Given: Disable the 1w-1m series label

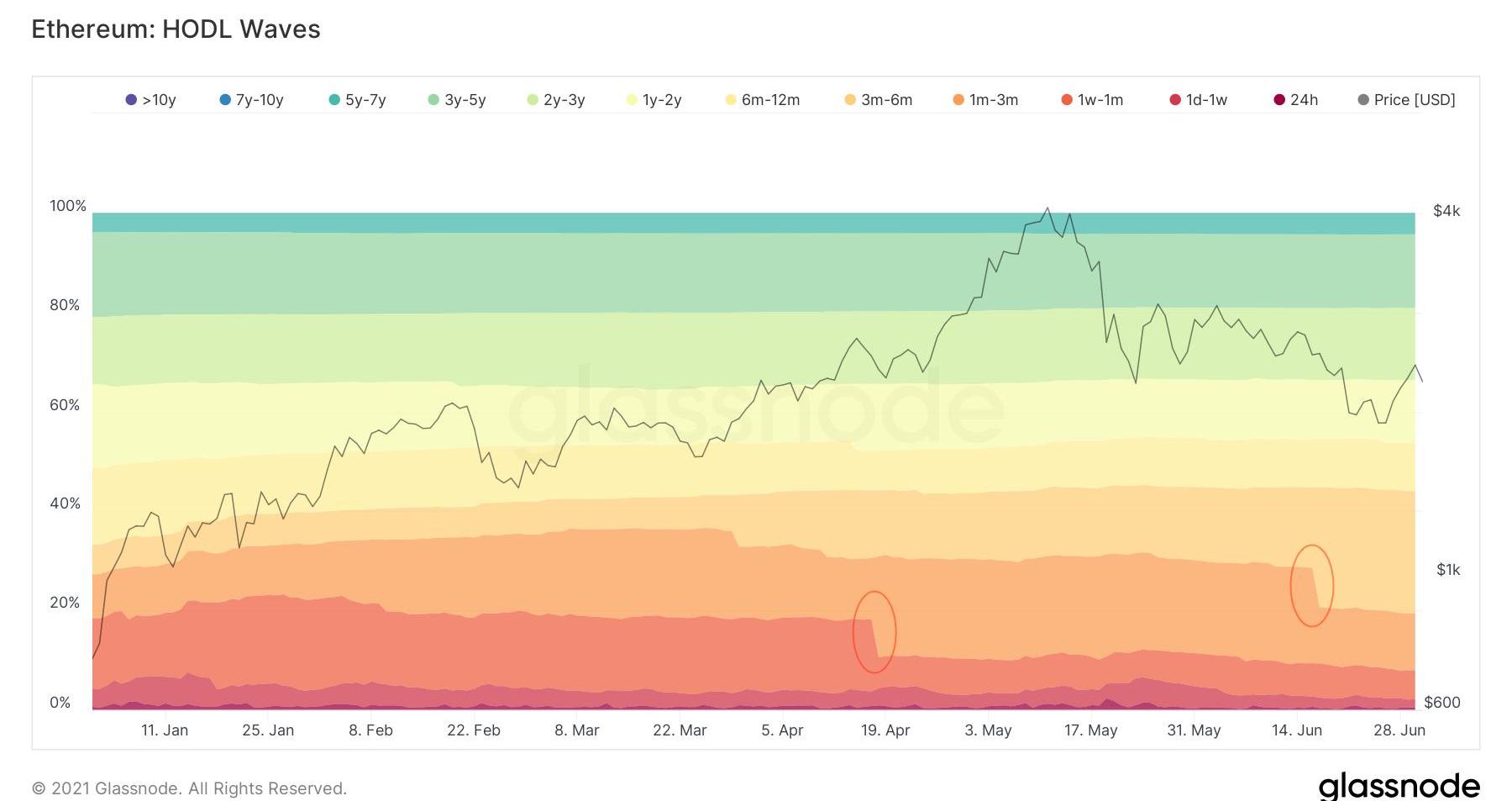Looking at the screenshot, I should coord(1100,100).
